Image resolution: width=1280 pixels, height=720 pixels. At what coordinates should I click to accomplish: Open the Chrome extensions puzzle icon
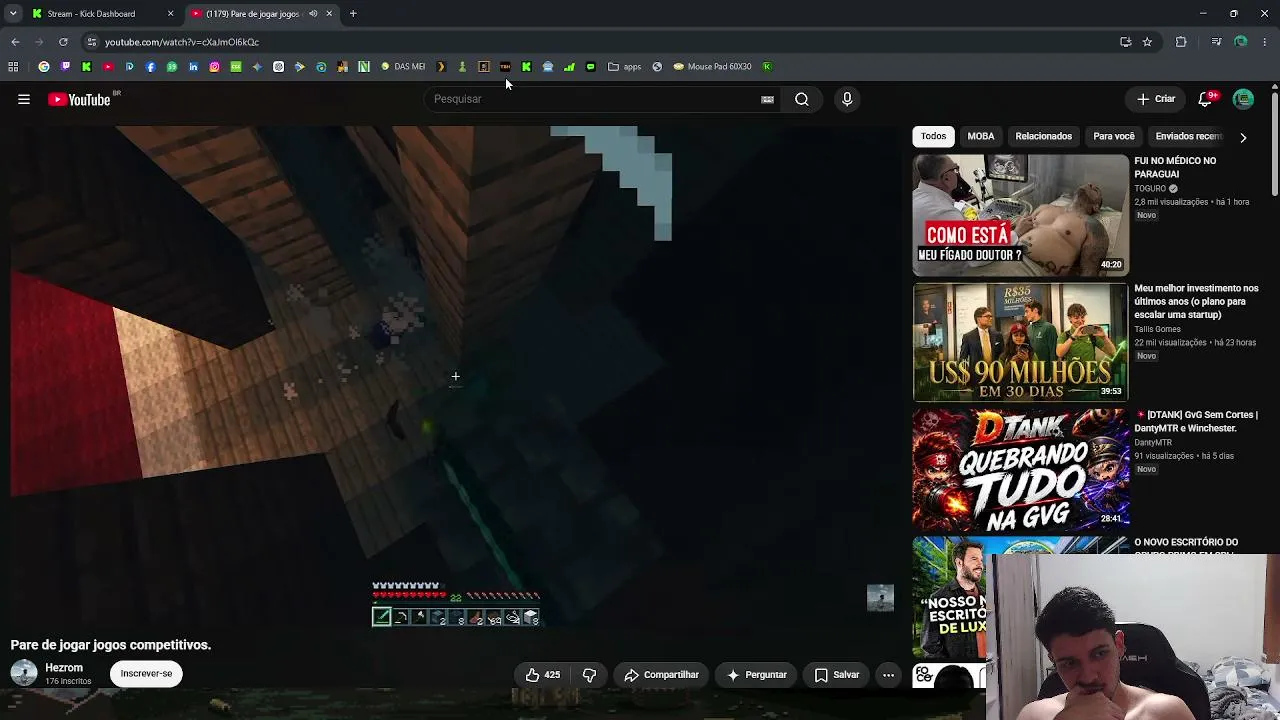[1181, 42]
